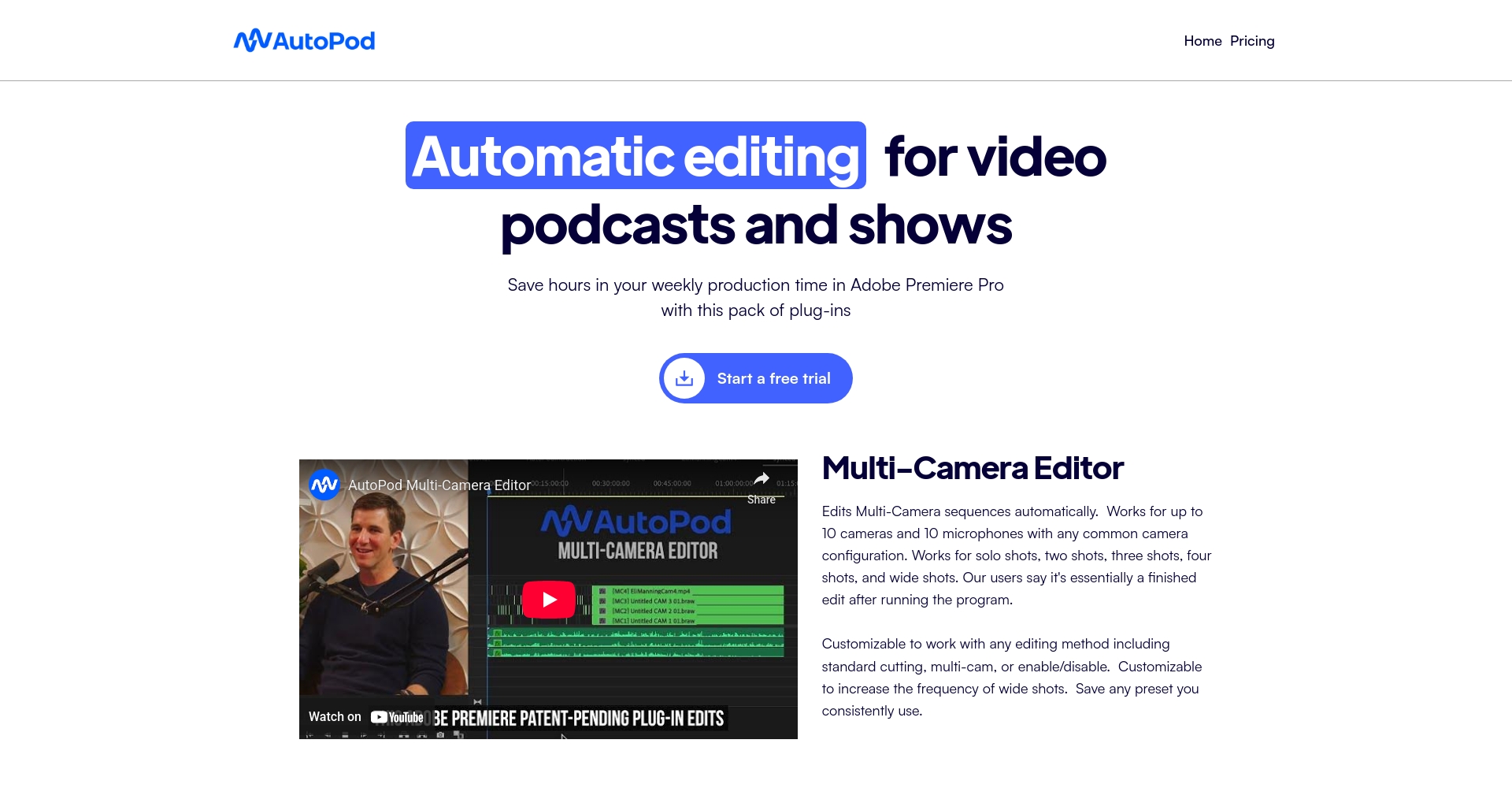Click the Multi-Camera Editor section heading
1512x788 pixels.
(x=972, y=468)
